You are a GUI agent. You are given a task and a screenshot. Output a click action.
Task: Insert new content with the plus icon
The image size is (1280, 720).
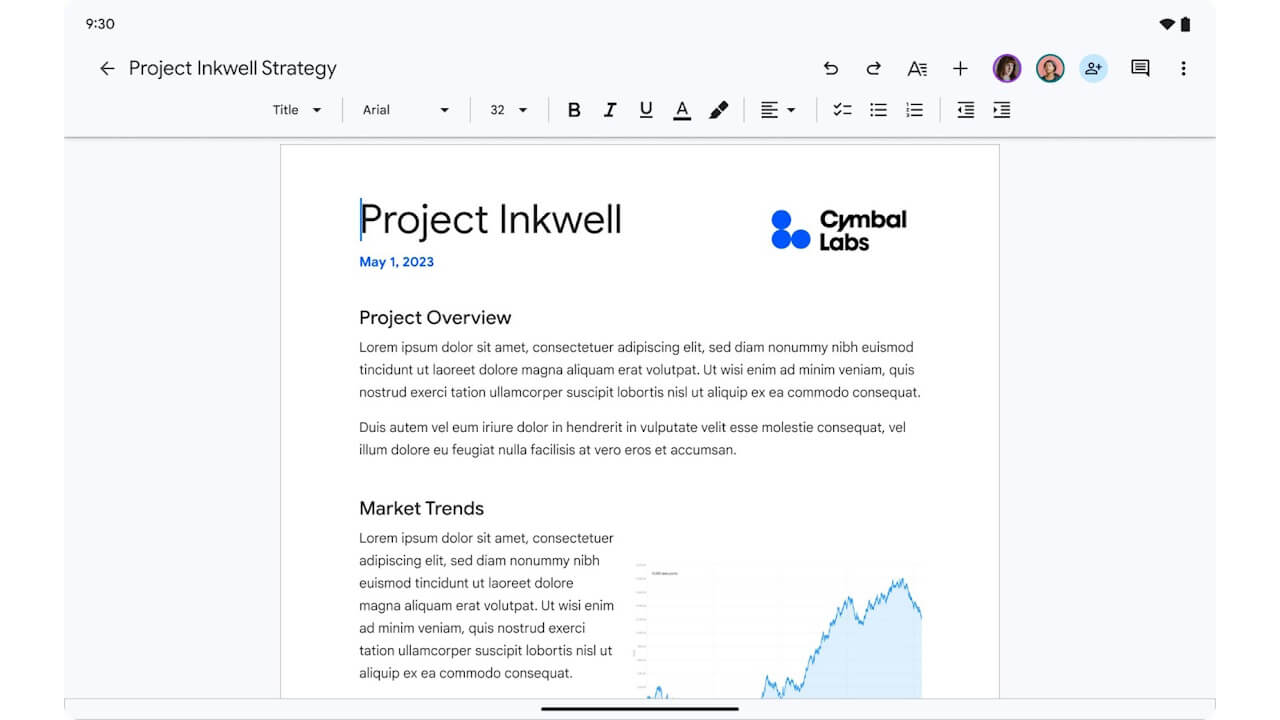pos(960,68)
